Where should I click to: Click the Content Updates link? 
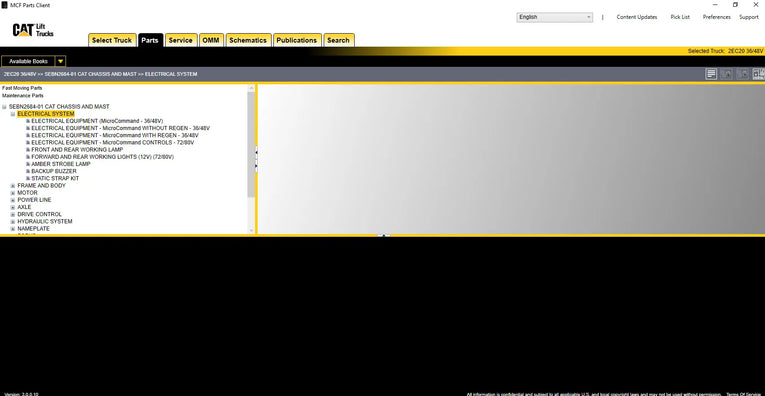pyautogui.click(x=637, y=17)
